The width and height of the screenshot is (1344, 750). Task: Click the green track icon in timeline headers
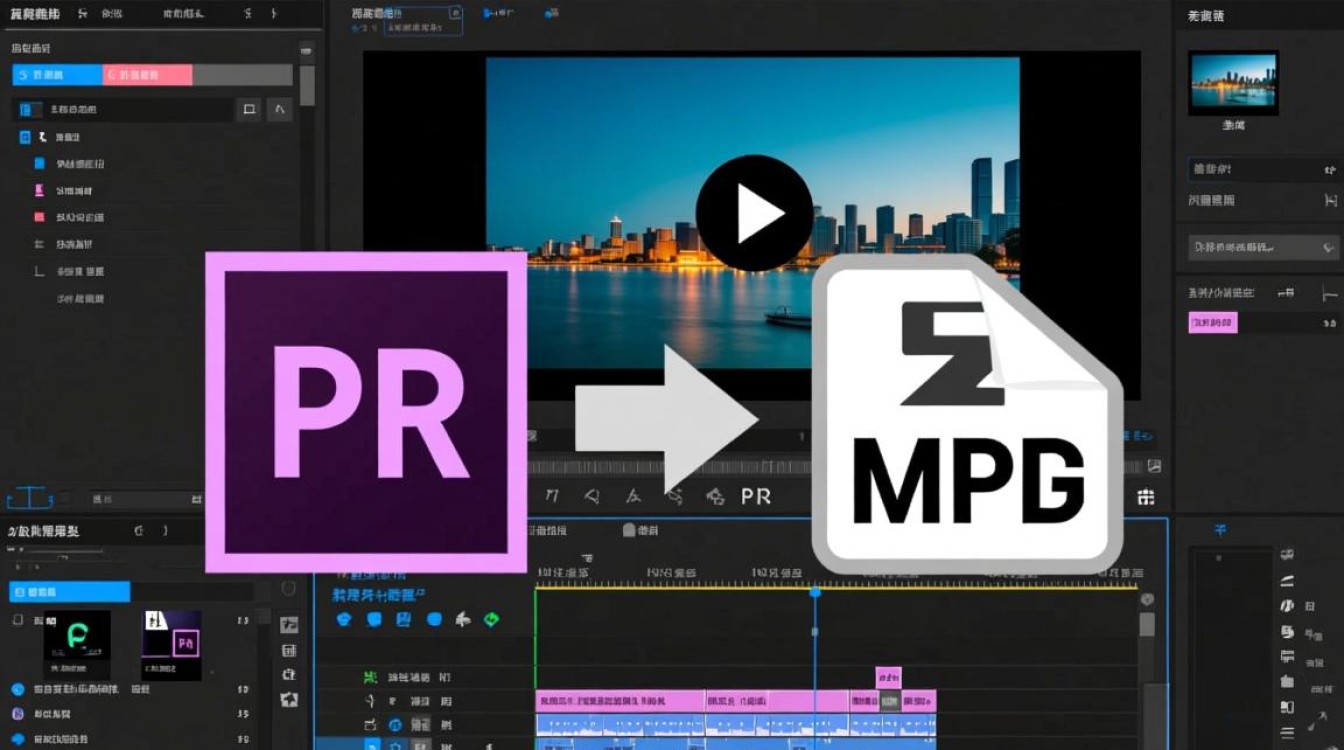(370, 677)
